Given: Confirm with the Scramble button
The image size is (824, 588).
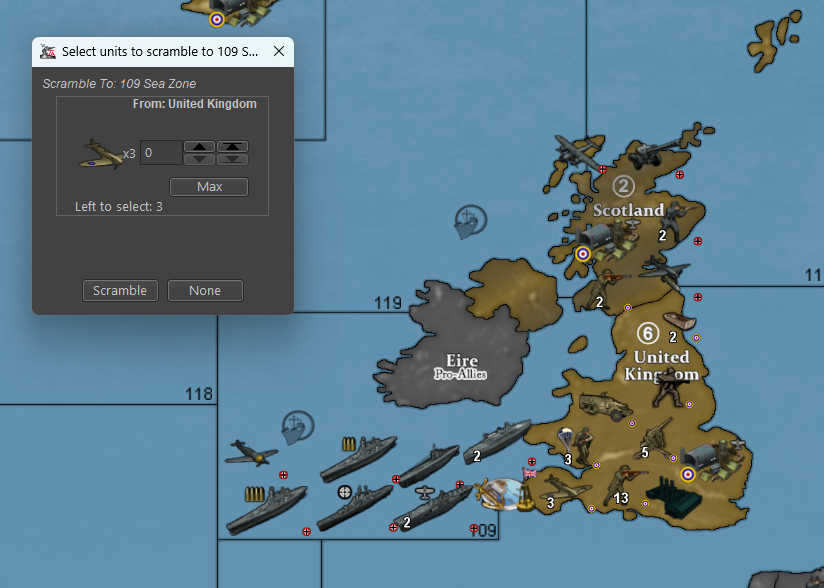Looking at the screenshot, I should point(120,290).
